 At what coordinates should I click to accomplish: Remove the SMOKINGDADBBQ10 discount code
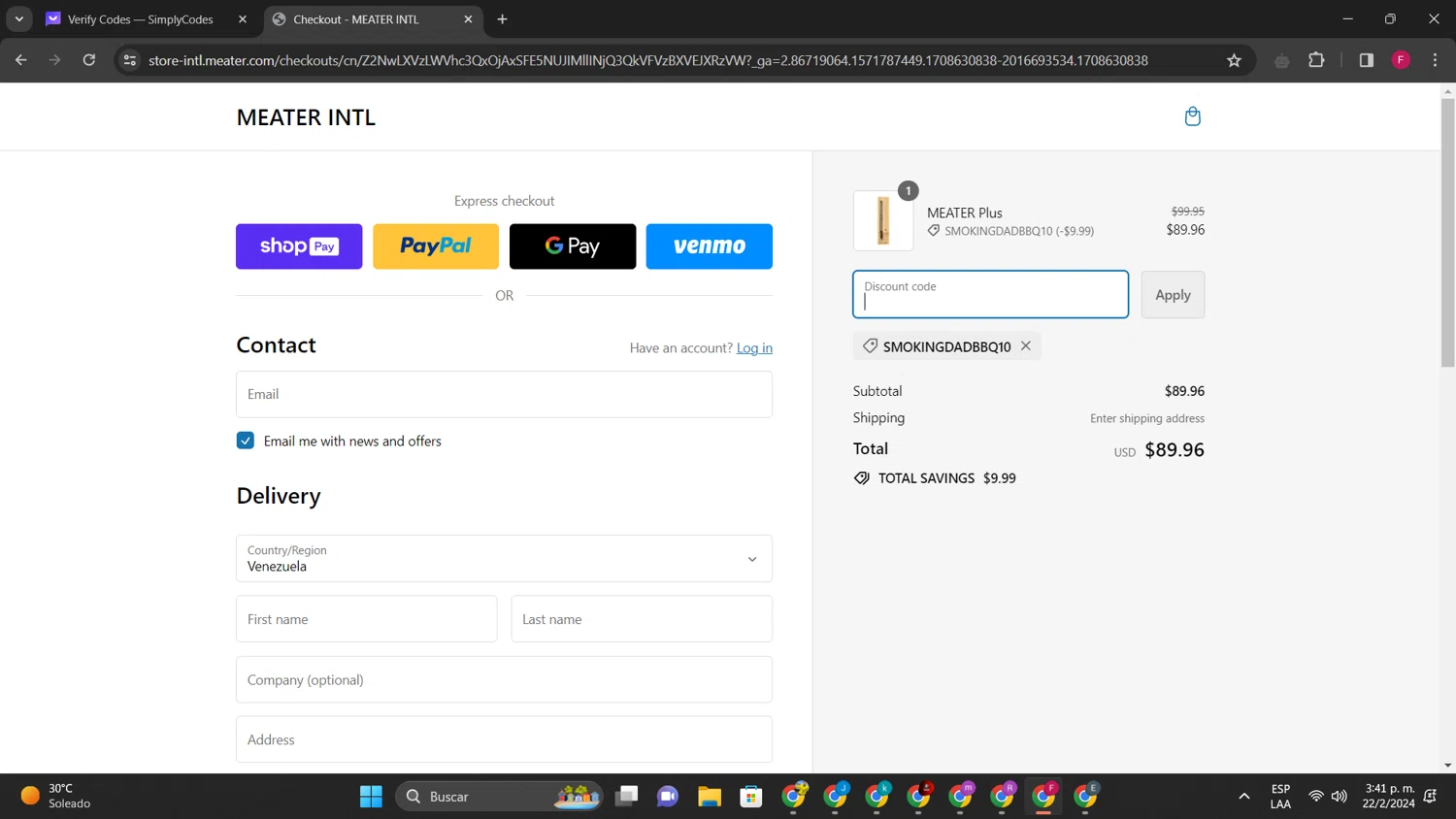click(1026, 345)
